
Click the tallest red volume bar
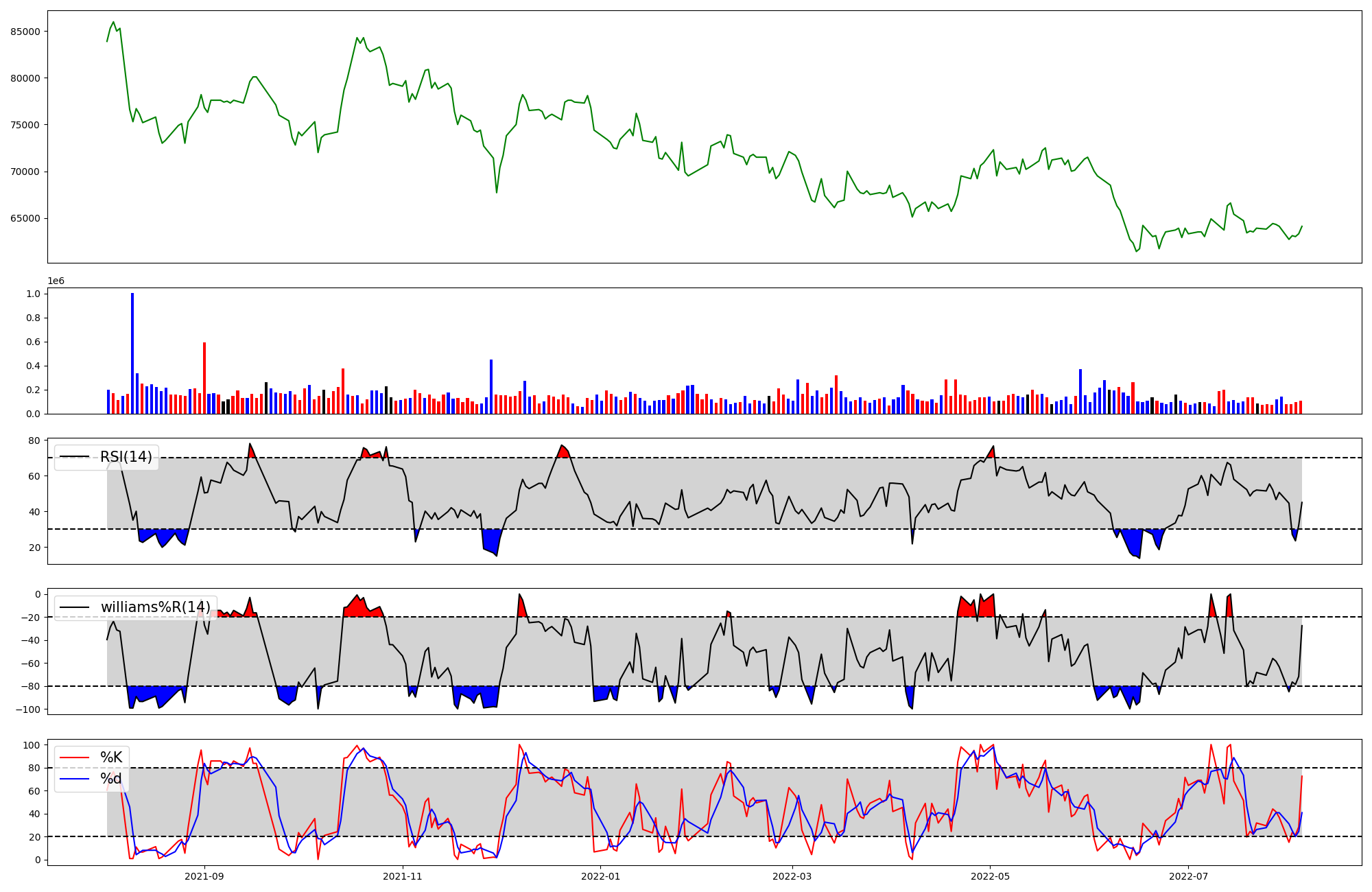[x=204, y=378]
